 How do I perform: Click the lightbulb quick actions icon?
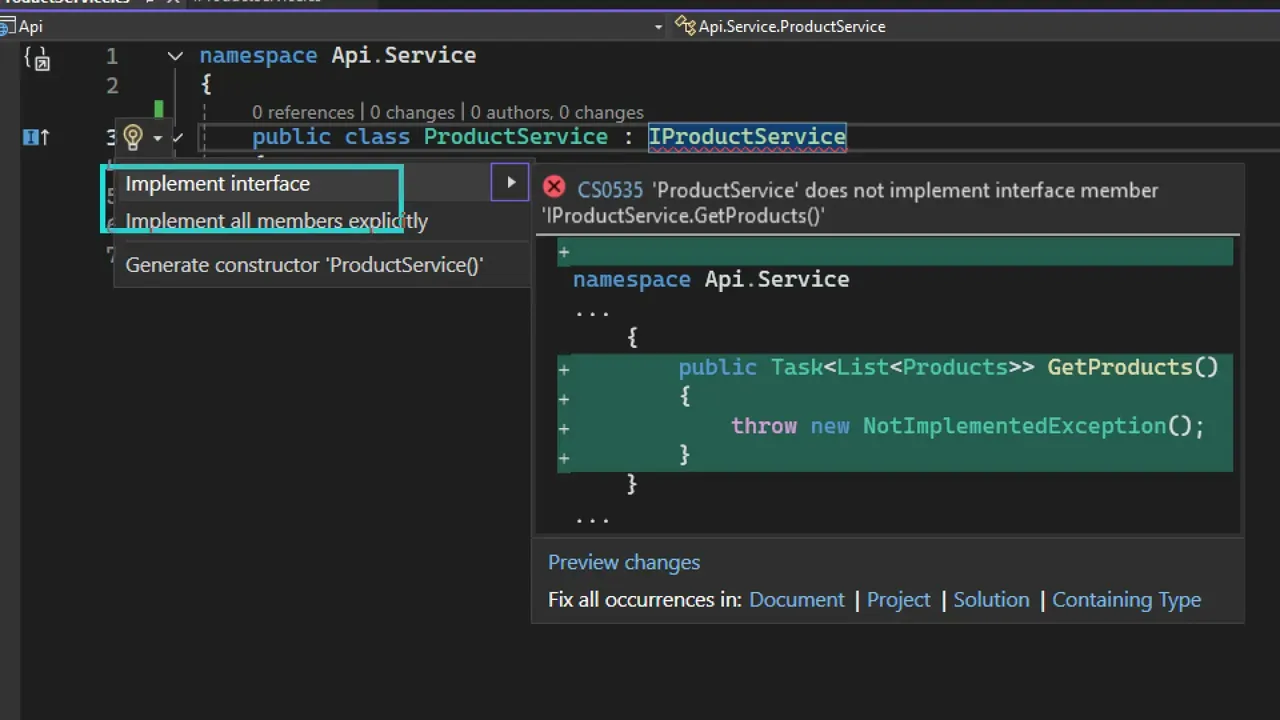[x=133, y=137]
